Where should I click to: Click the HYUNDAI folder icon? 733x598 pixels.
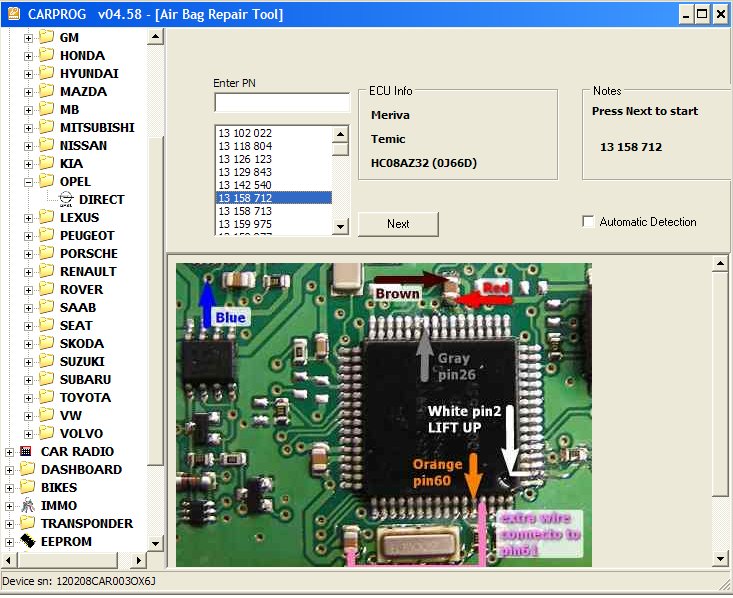pos(46,72)
